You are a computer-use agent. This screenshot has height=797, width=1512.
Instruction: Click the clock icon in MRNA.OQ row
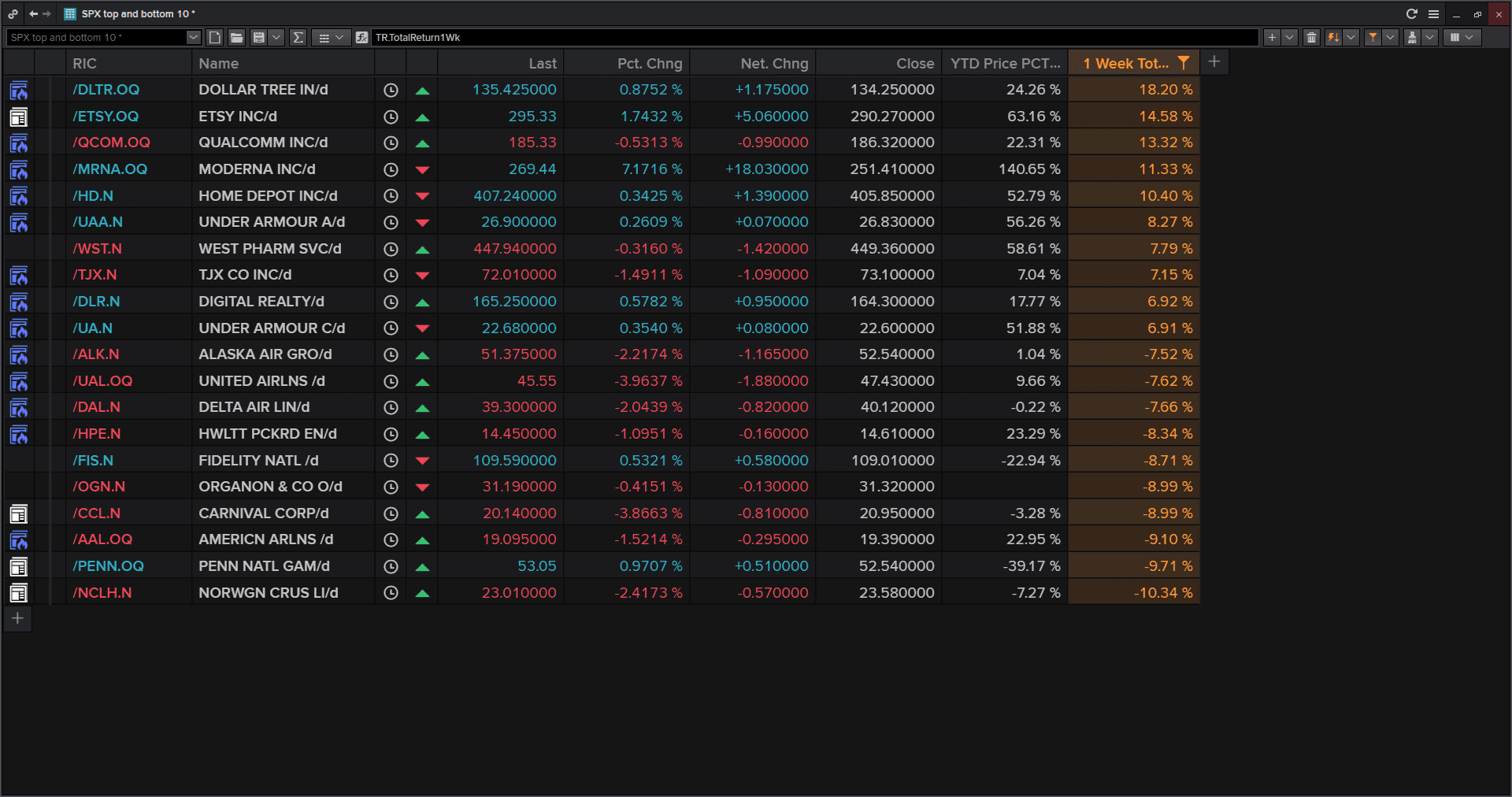391,169
